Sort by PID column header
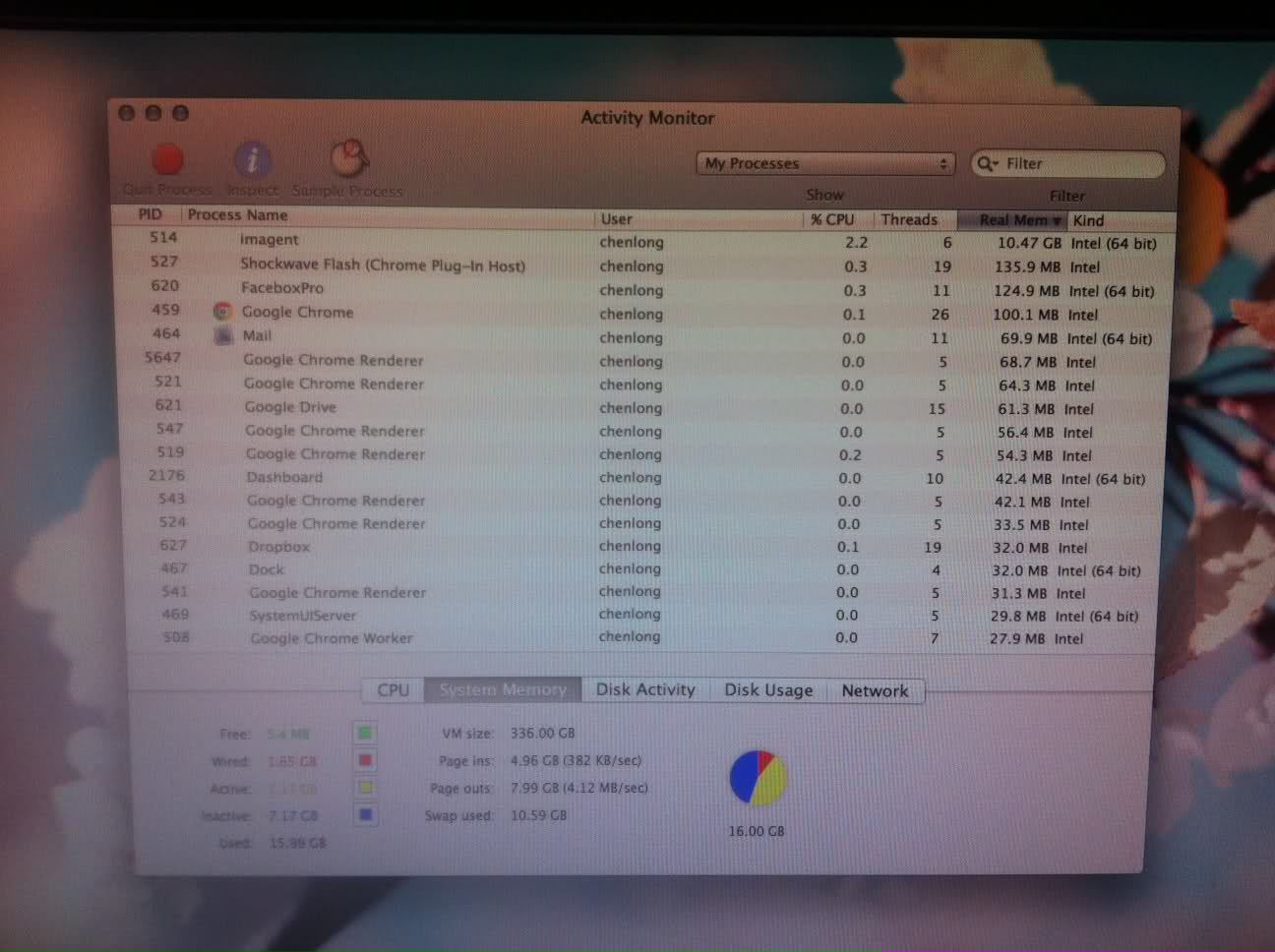 coord(150,214)
